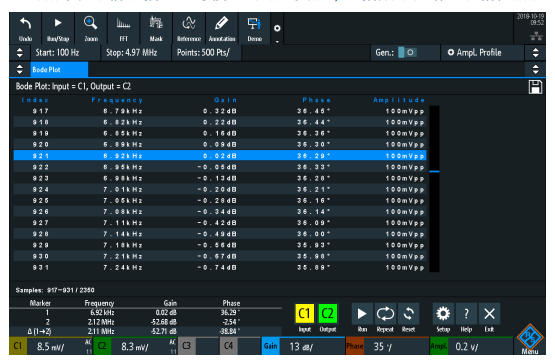Image resolution: width=555 pixels, height=361 pixels.
Task: Adjust C2 scale 8.3 mV/
Action: [x=144, y=346]
